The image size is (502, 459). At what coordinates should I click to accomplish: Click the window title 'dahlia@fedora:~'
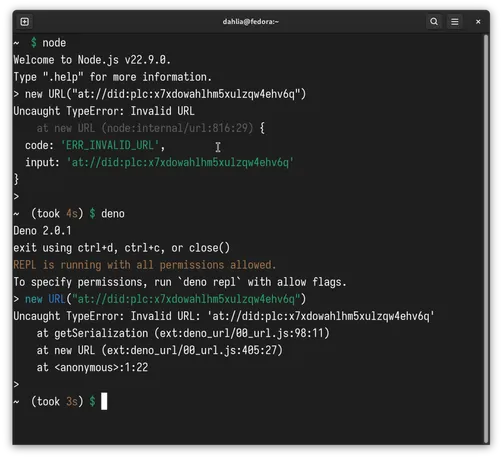[251, 22]
